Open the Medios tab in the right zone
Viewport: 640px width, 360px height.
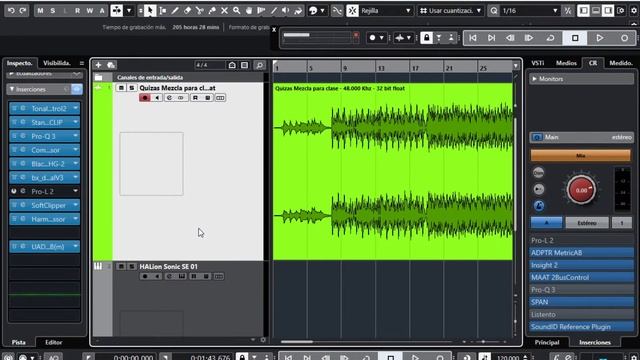[566, 63]
